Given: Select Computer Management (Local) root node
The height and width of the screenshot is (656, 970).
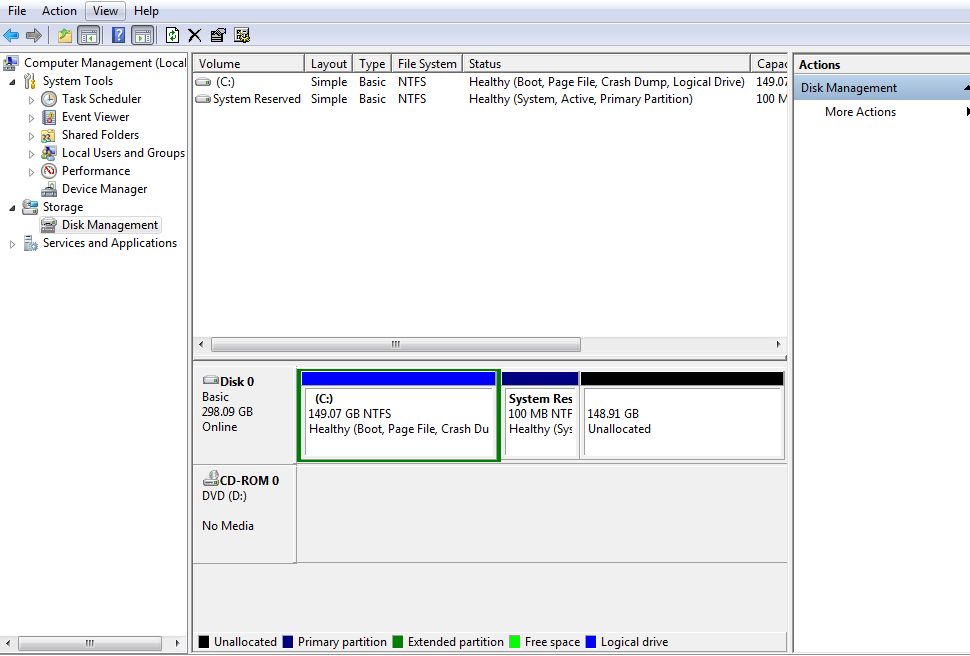Looking at the screenshot, I should pos(105,63).
